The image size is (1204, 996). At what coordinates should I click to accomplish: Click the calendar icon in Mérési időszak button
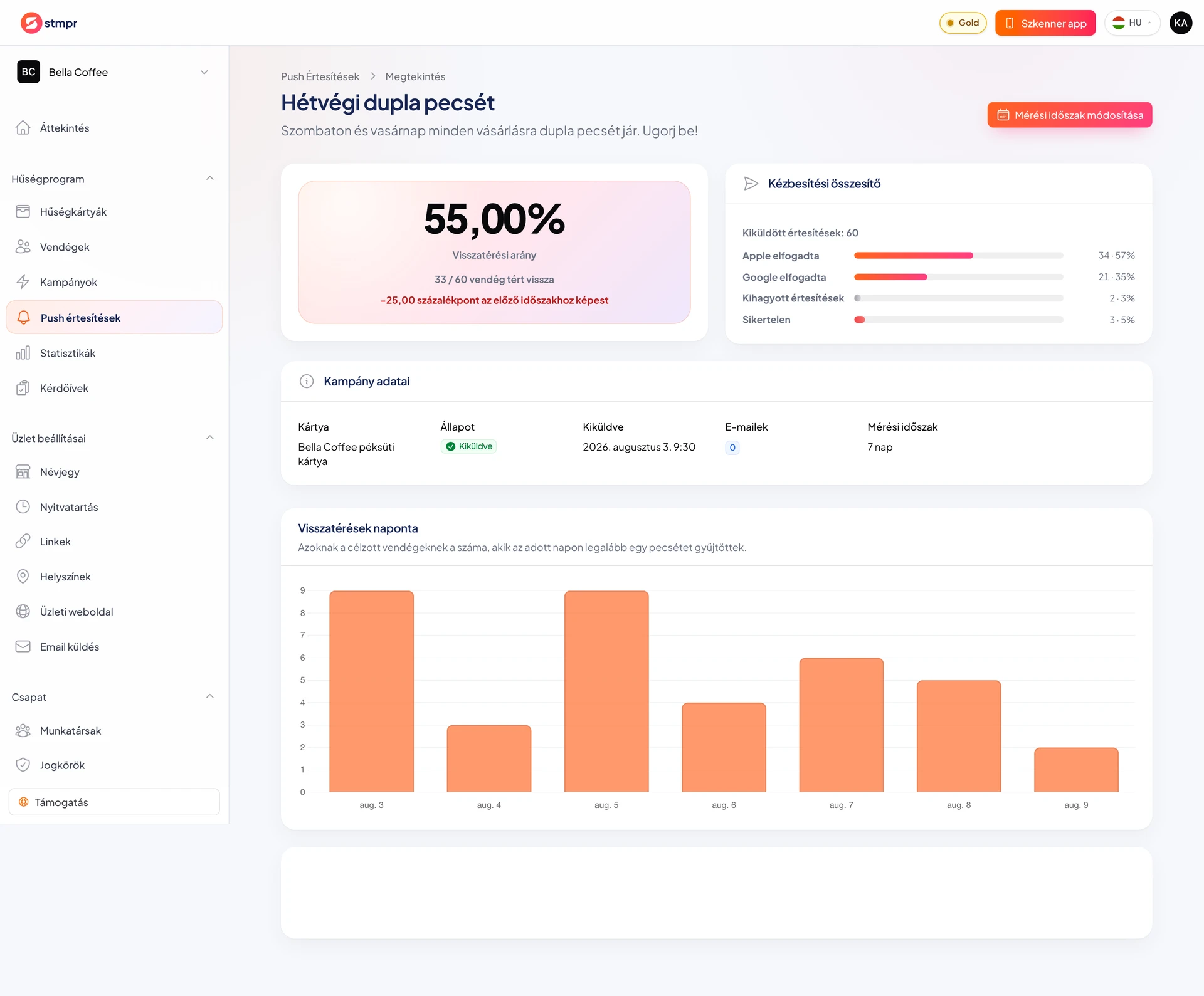[x=1003, y=115]
